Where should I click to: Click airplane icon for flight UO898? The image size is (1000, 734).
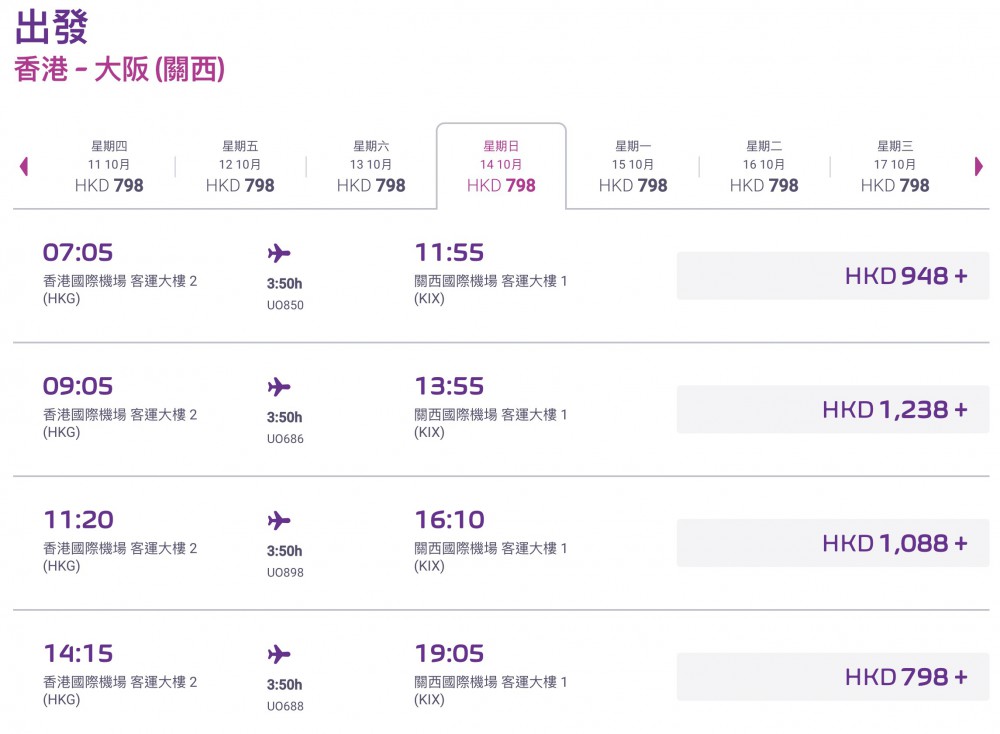coord(279,521)
